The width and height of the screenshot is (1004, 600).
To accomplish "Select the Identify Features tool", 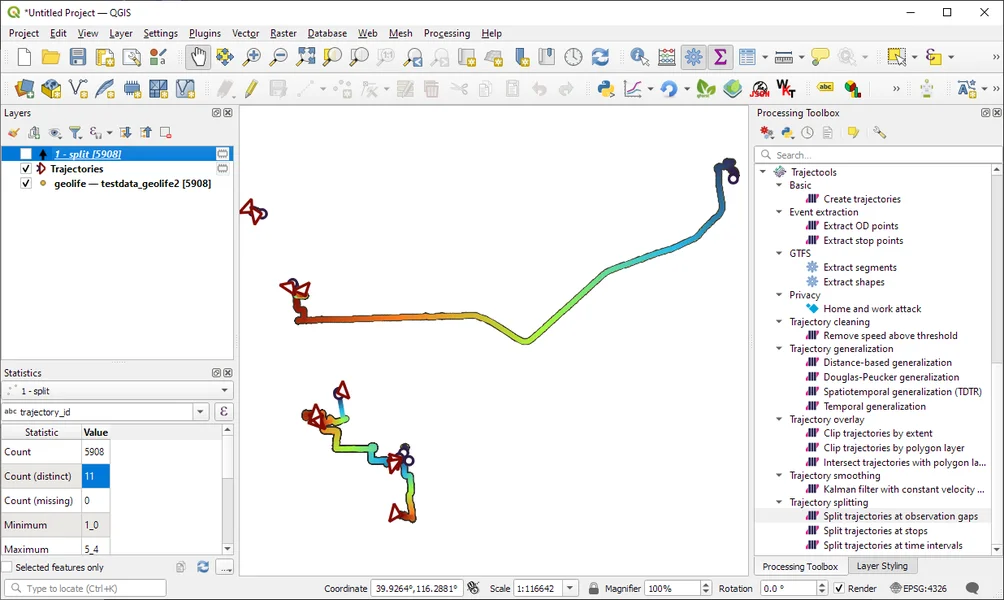I will click(639, 57).
